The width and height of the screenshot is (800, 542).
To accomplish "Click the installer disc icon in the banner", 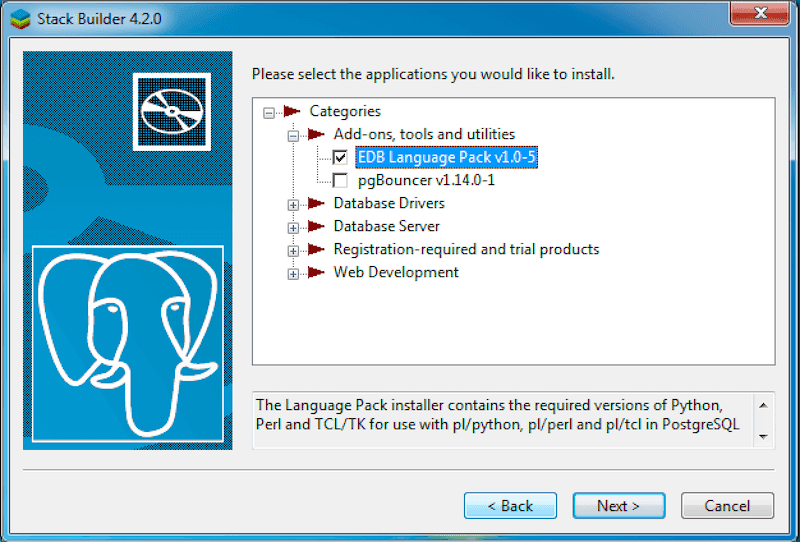I will point(170,109).
